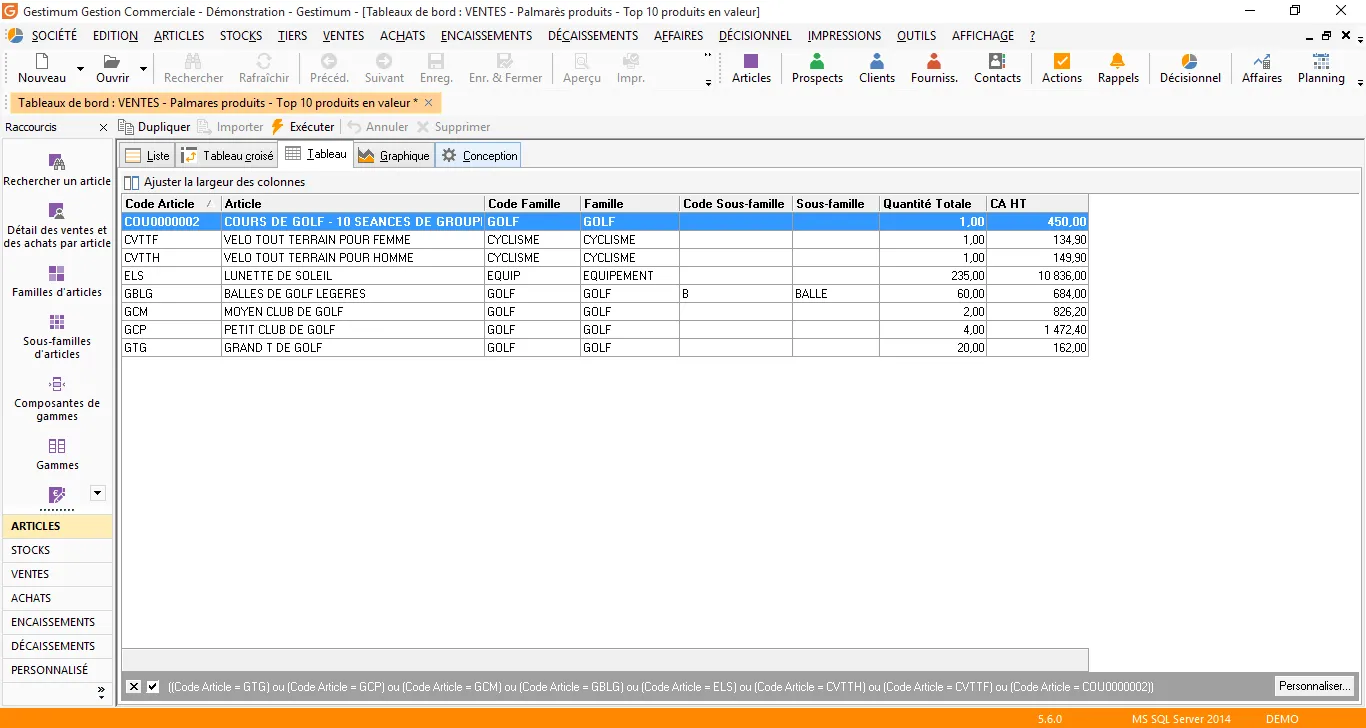This screenshot has height=728, width=1366.
Task: Open the Clients module
Action: pos(877,69)
